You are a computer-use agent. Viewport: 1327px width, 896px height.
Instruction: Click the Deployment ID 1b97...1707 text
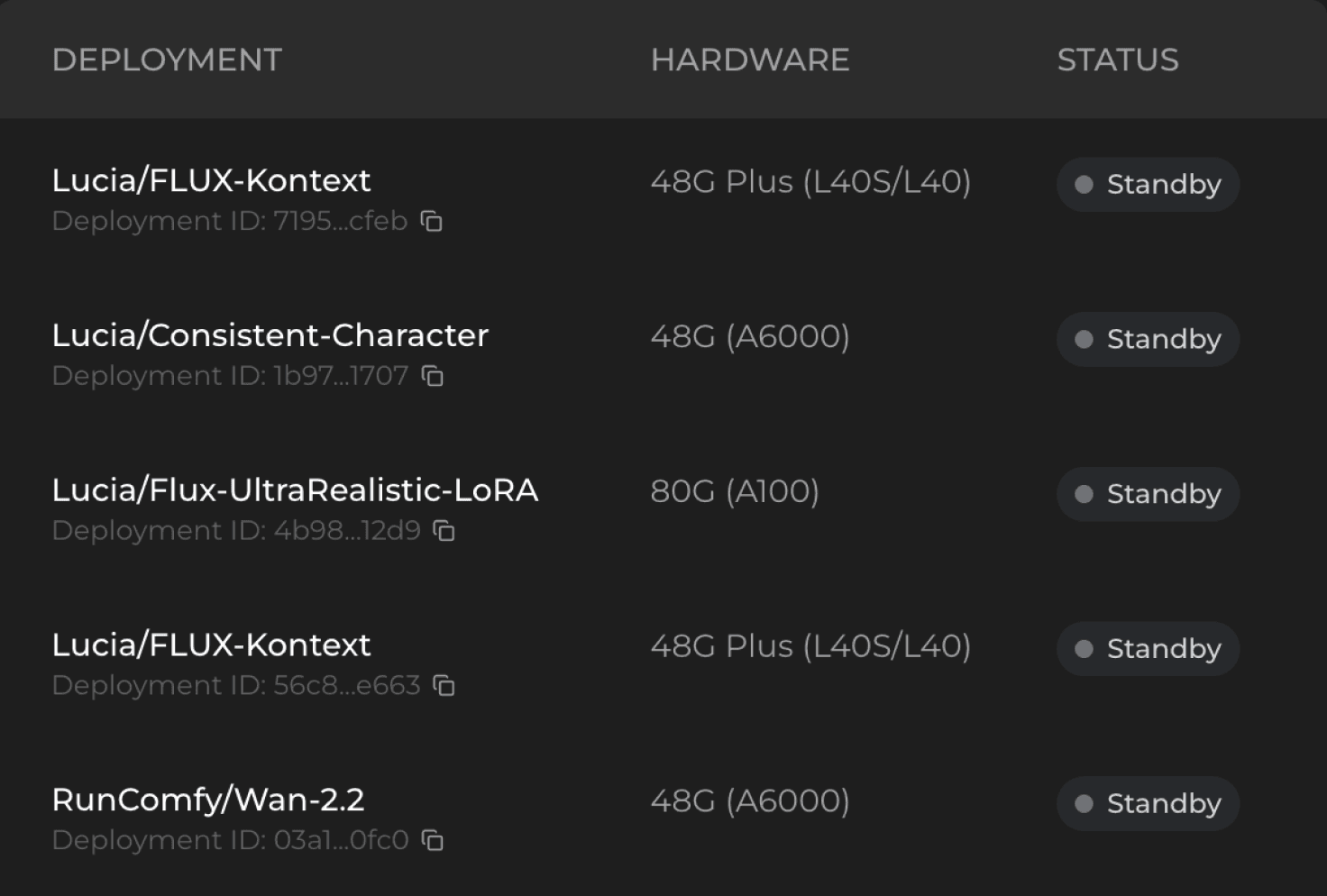(x=230, y=377)
